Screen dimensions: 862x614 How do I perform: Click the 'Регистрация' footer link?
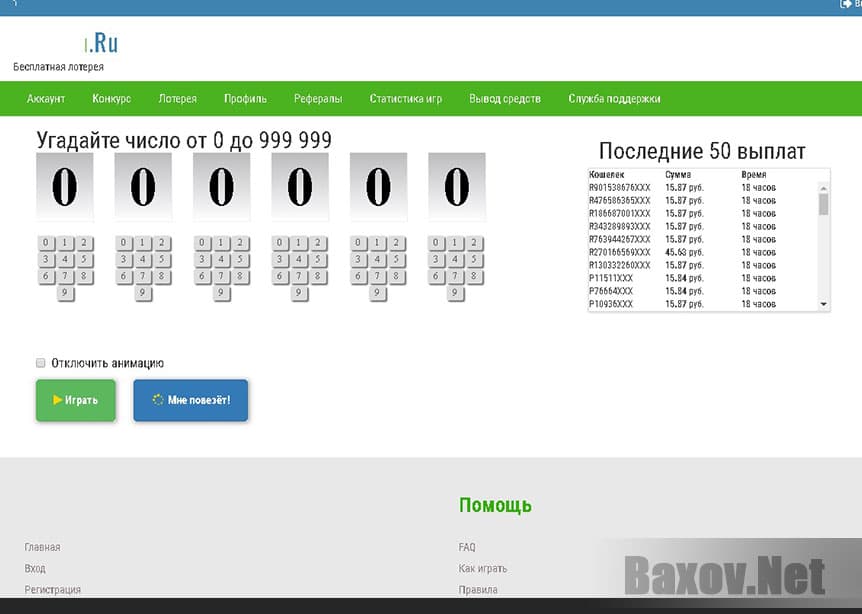[52, 590]
